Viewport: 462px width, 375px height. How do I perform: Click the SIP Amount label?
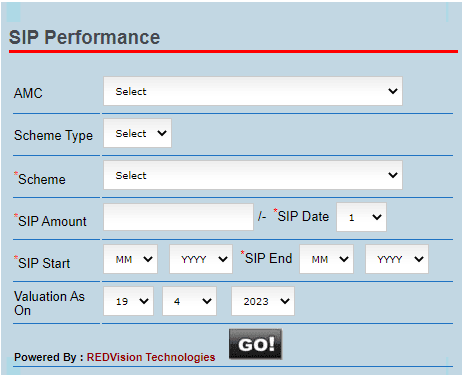coord(52,221)
